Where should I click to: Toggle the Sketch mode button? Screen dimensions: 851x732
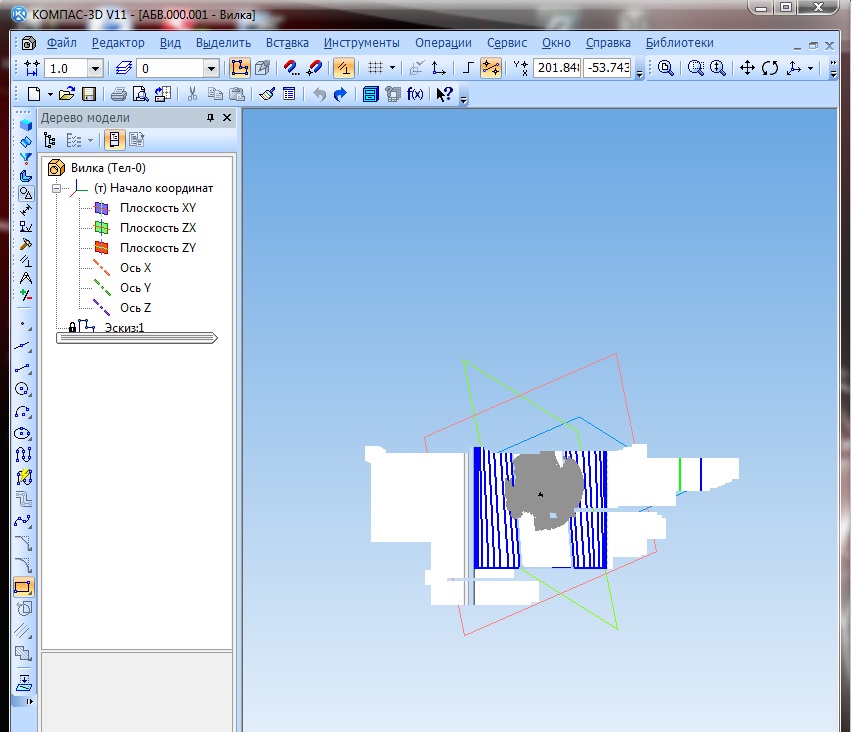[x=240, y=68]
